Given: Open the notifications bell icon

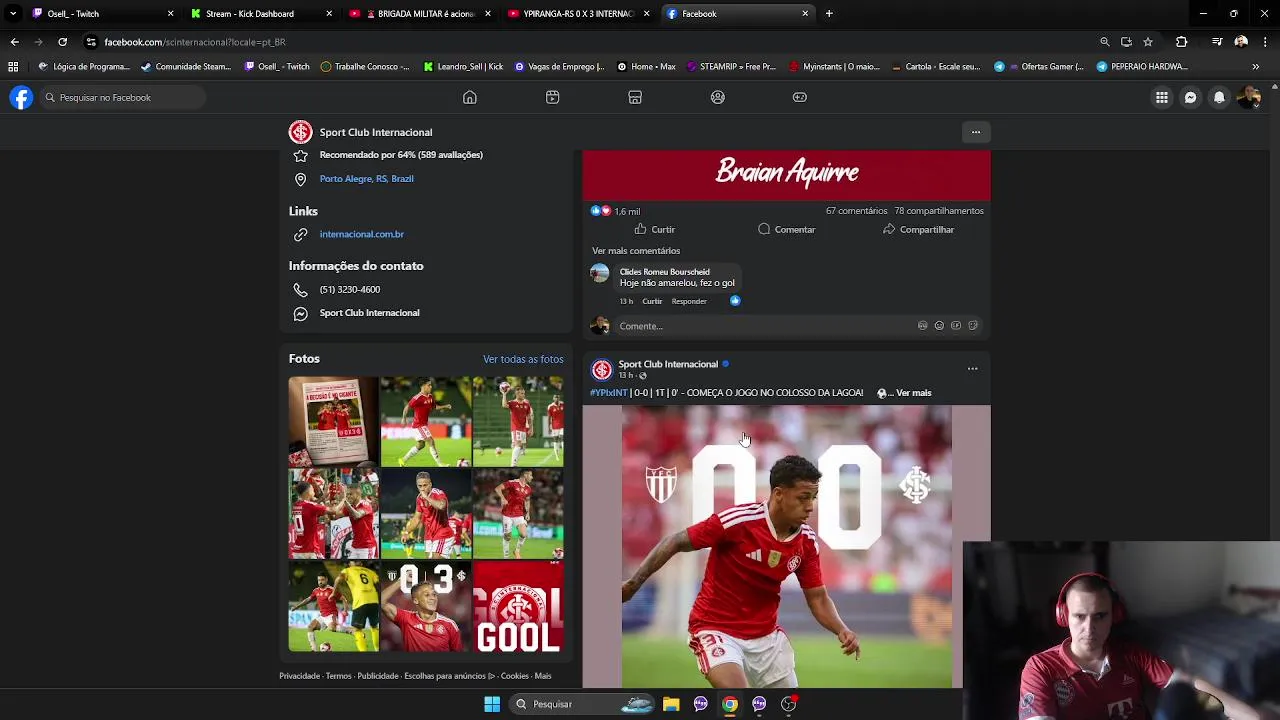Looking at the screenshot, I should (x=1219, y=97).
